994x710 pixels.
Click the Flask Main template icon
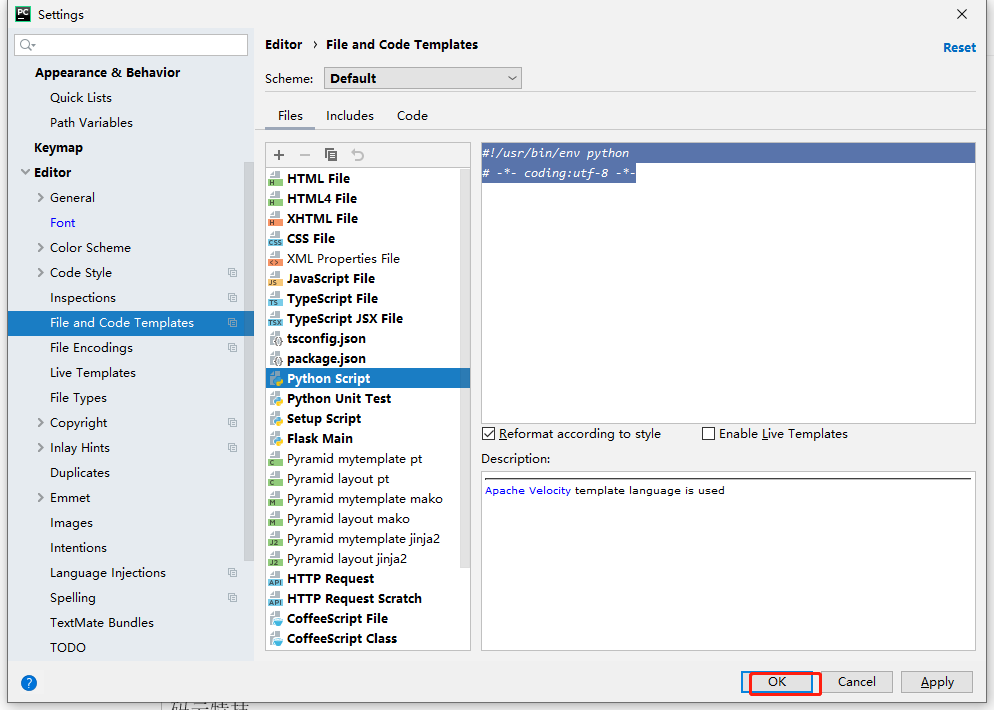tap(275, 439)
